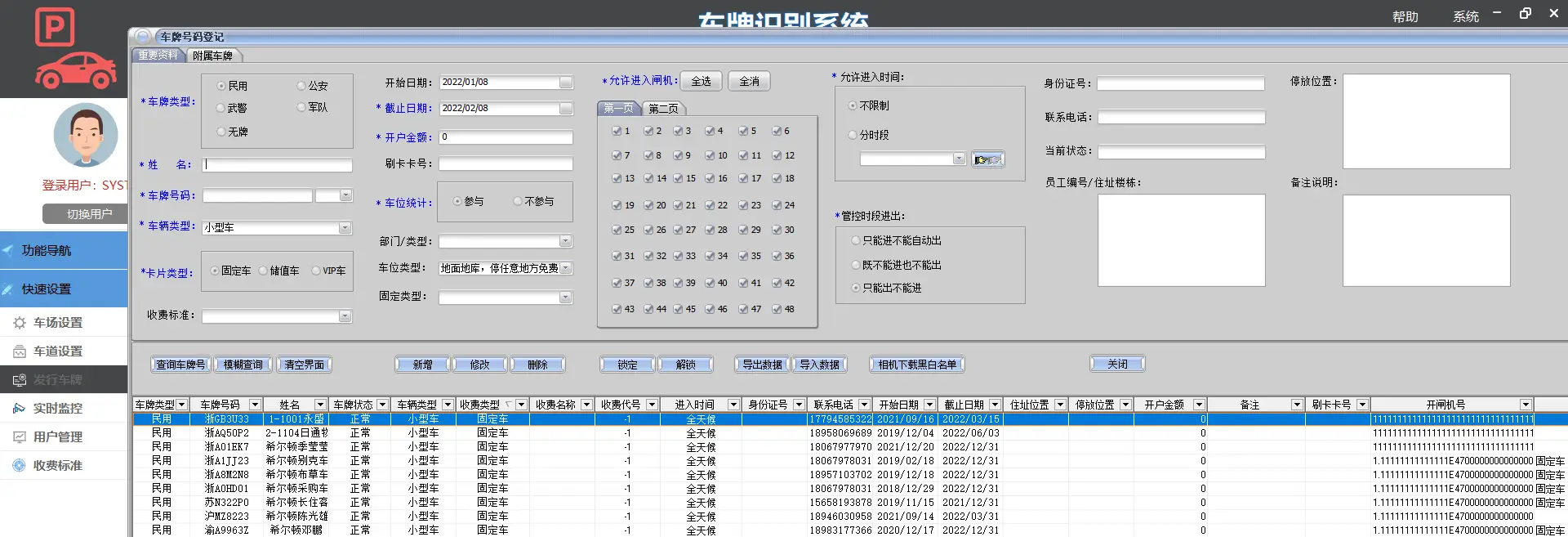Toggle gate checkbox number 48

tap(777, 309)
